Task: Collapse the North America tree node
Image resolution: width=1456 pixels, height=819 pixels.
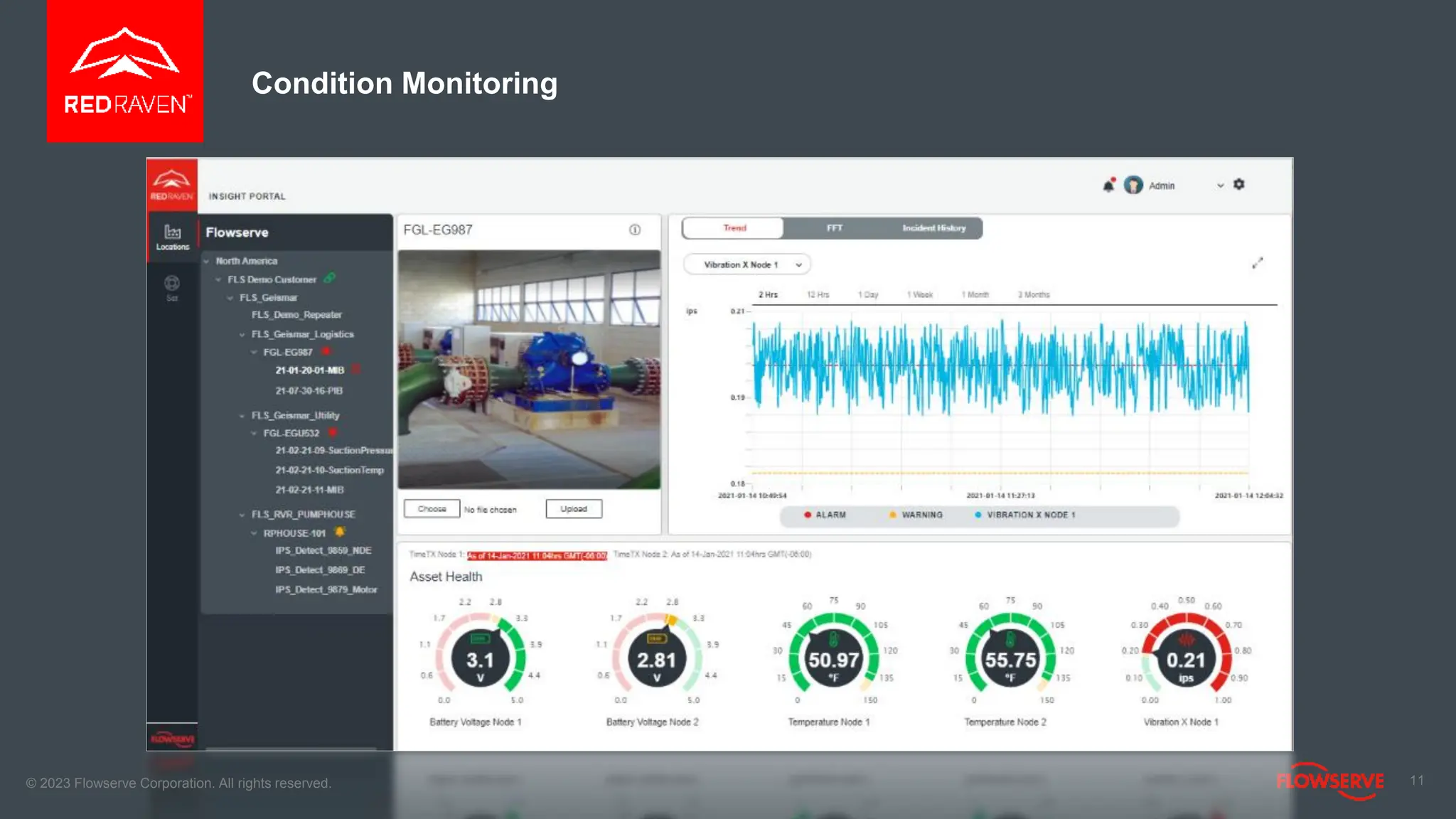Action: pyautogui.click(x=207, y=261)
